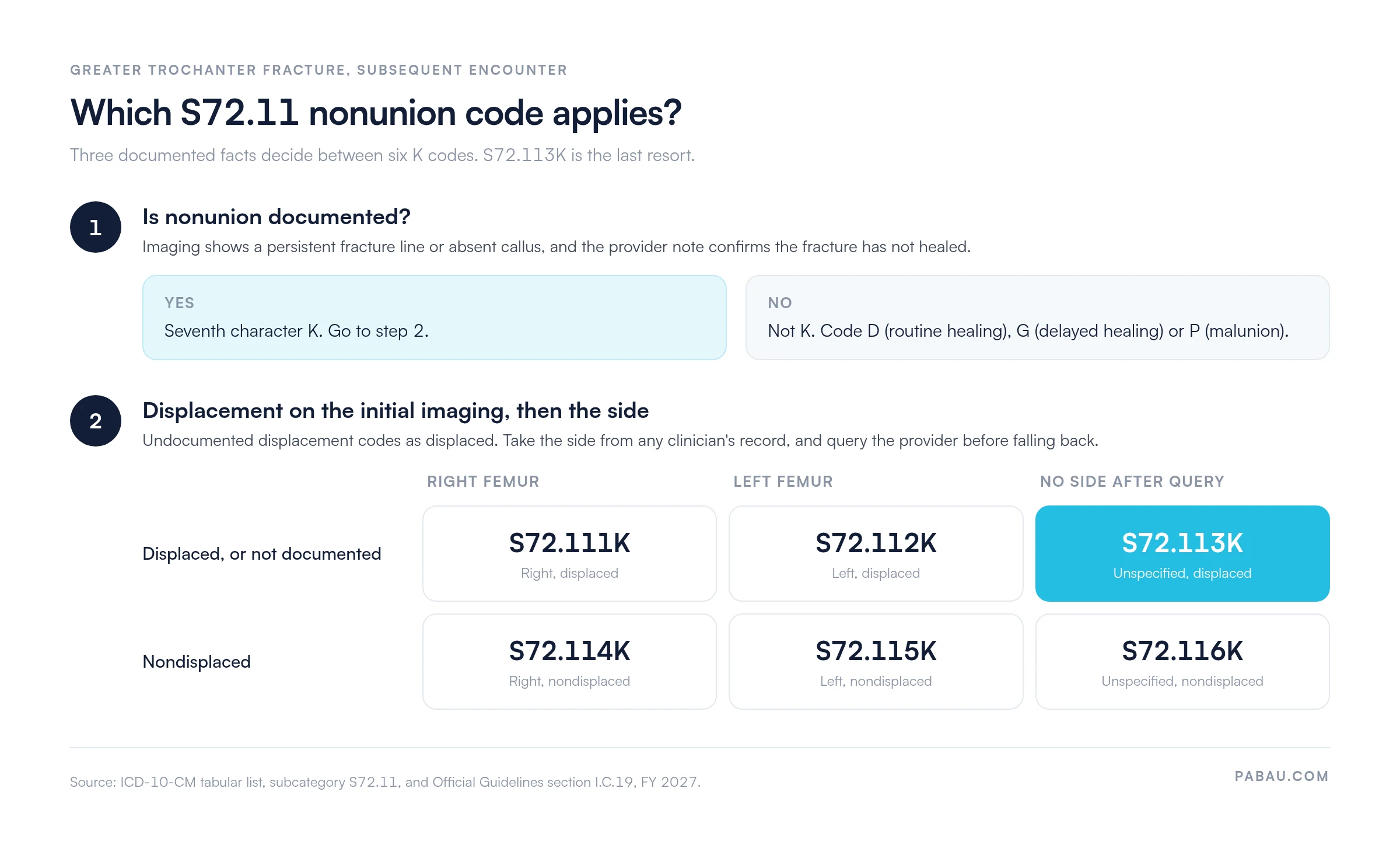Choose the S72.112K left displaced card

876,553
